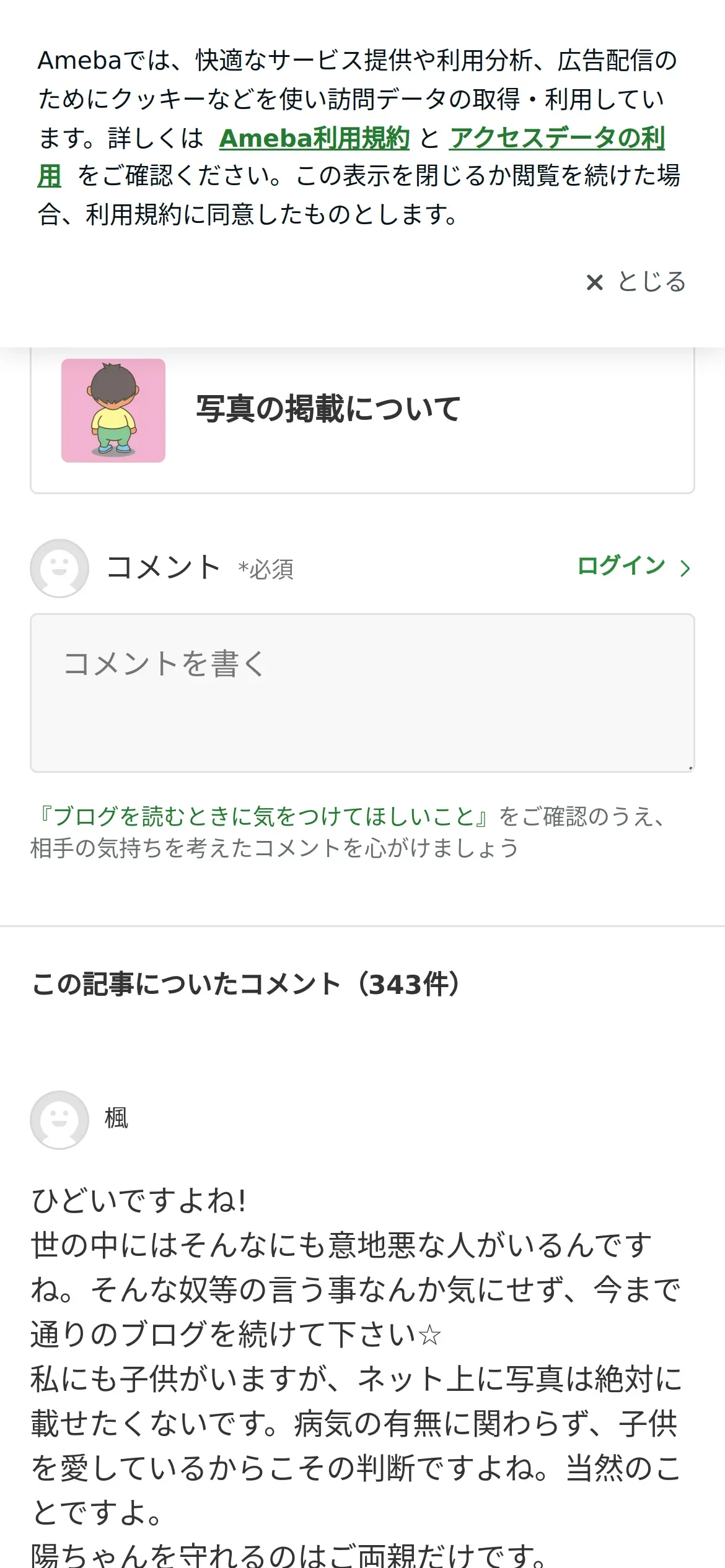
Task: Open the 写真の掲載について article title
Action: [328, 409]
